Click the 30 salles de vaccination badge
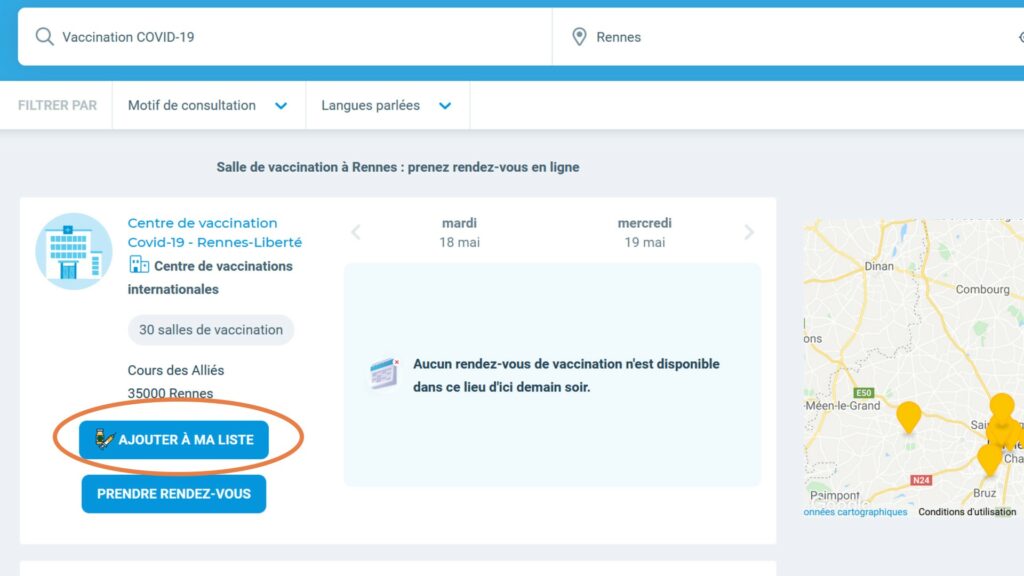Viewport: 1024px width, 576px height. click(x=211, y=330)
